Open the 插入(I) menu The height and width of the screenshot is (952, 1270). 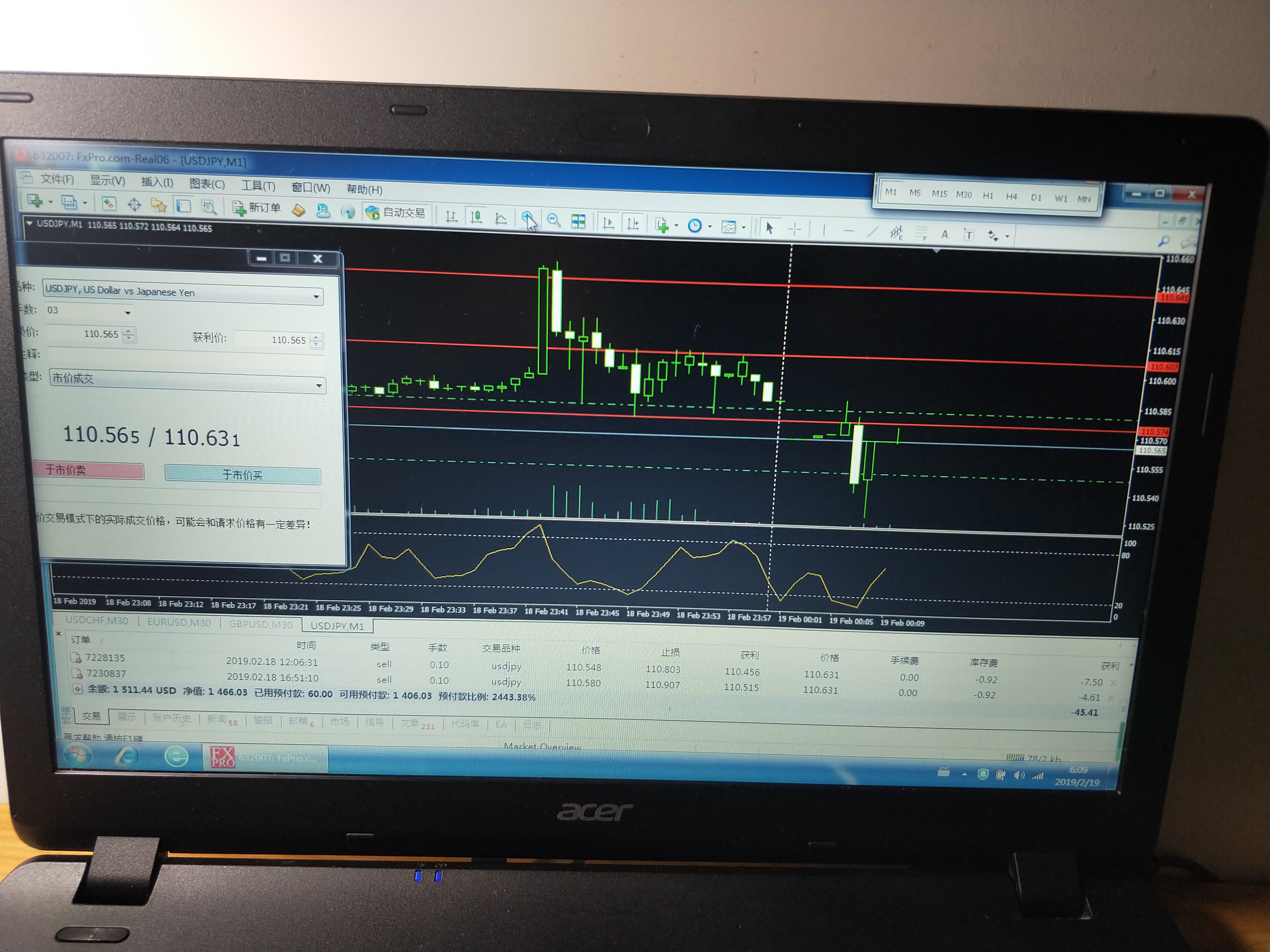157,182
